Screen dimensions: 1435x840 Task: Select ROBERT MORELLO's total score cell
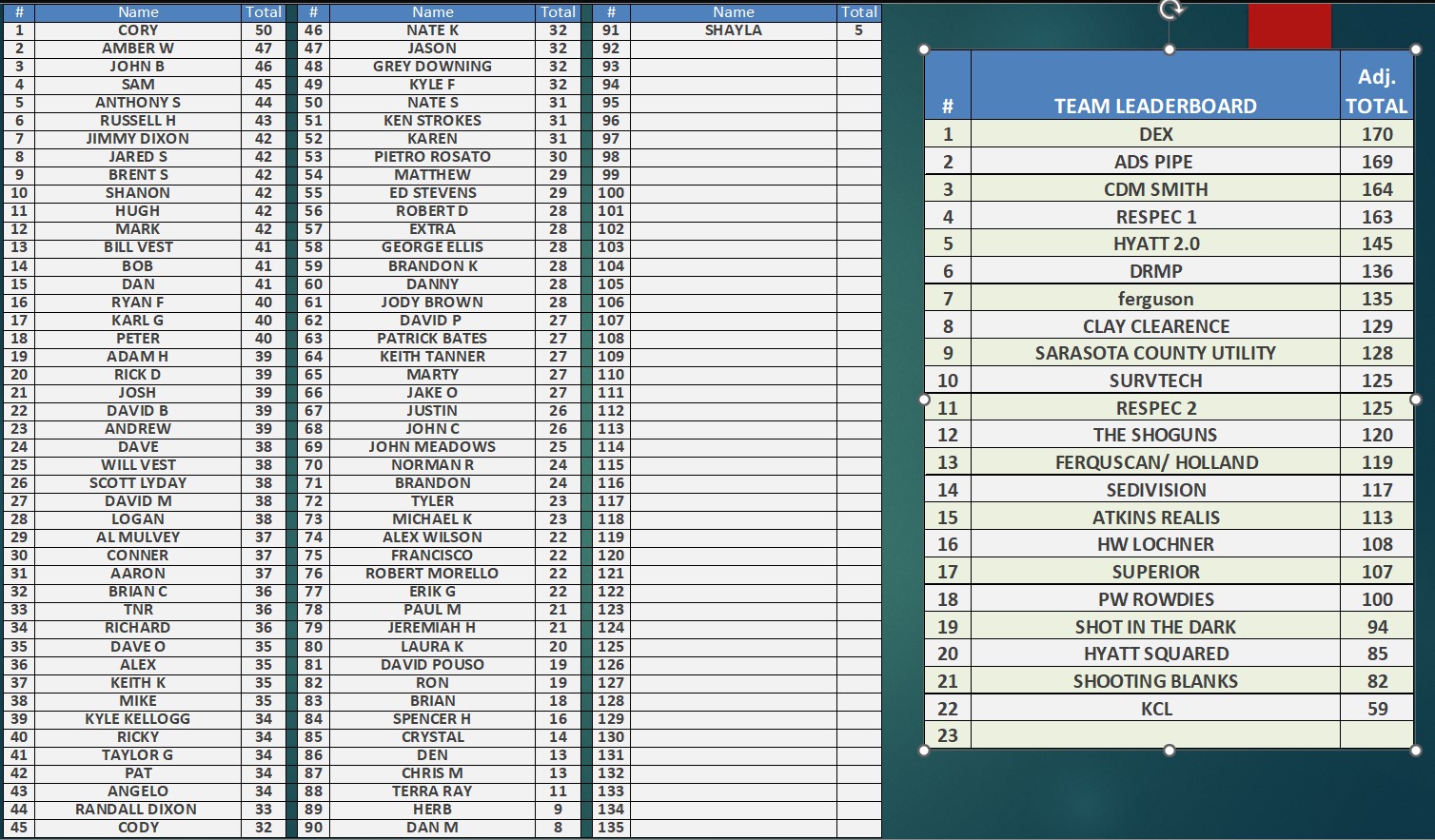point(558,574)
